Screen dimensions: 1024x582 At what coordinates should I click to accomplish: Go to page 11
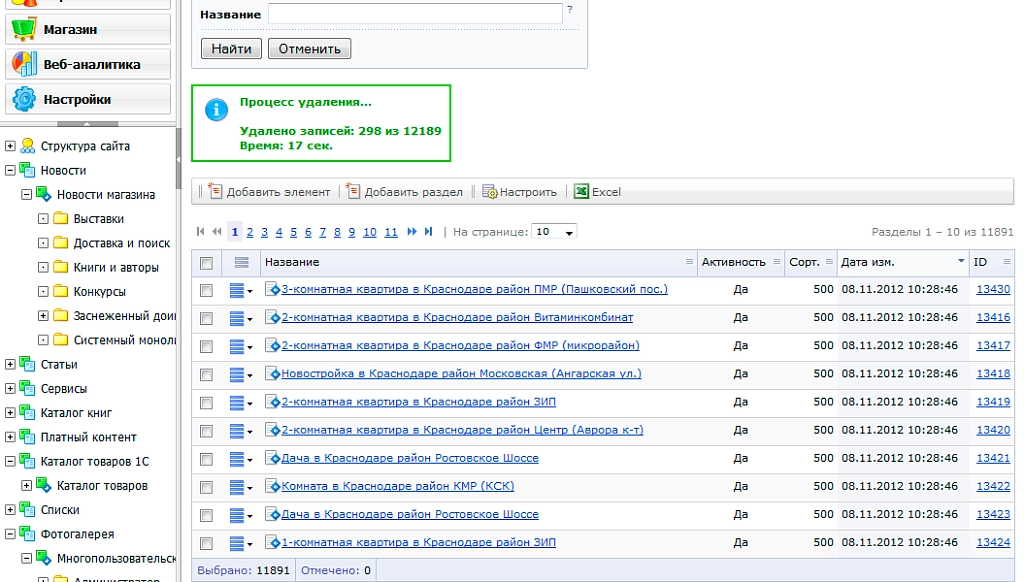(x=391, y=232)
